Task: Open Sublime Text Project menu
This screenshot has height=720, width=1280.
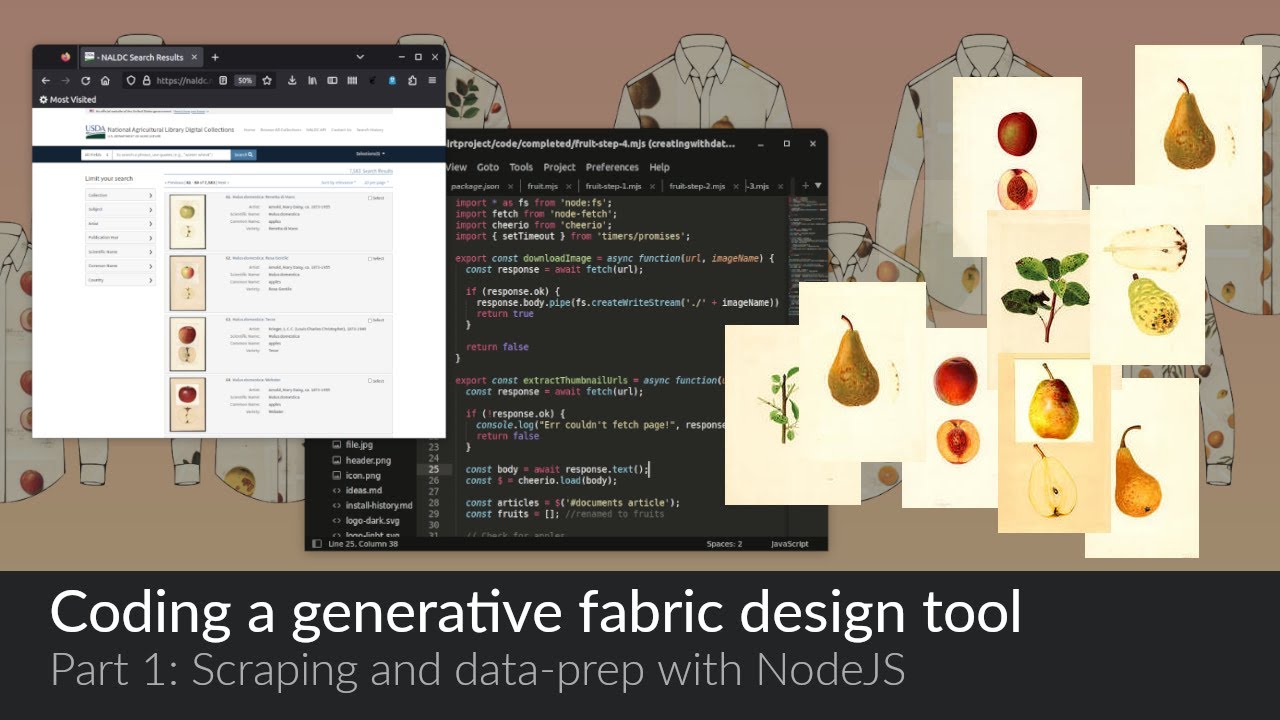Action: (560, 167)
